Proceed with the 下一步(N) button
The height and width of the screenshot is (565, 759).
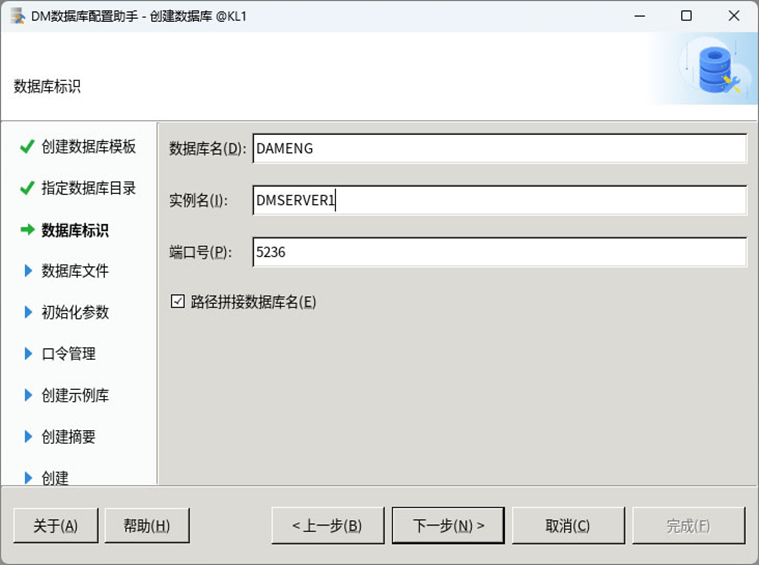coord(448,526)
